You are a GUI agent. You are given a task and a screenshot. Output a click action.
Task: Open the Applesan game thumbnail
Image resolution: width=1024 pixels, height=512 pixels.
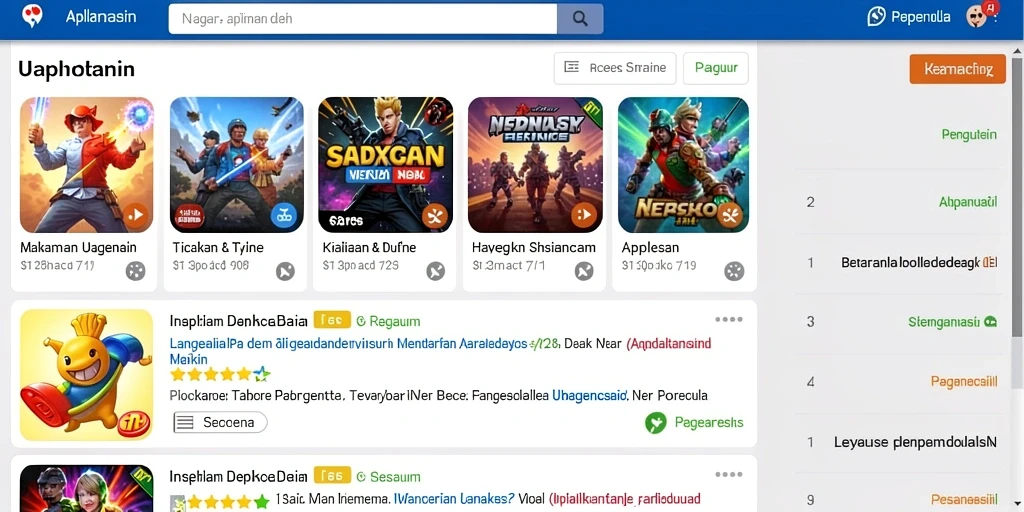[x=683, y=165]
